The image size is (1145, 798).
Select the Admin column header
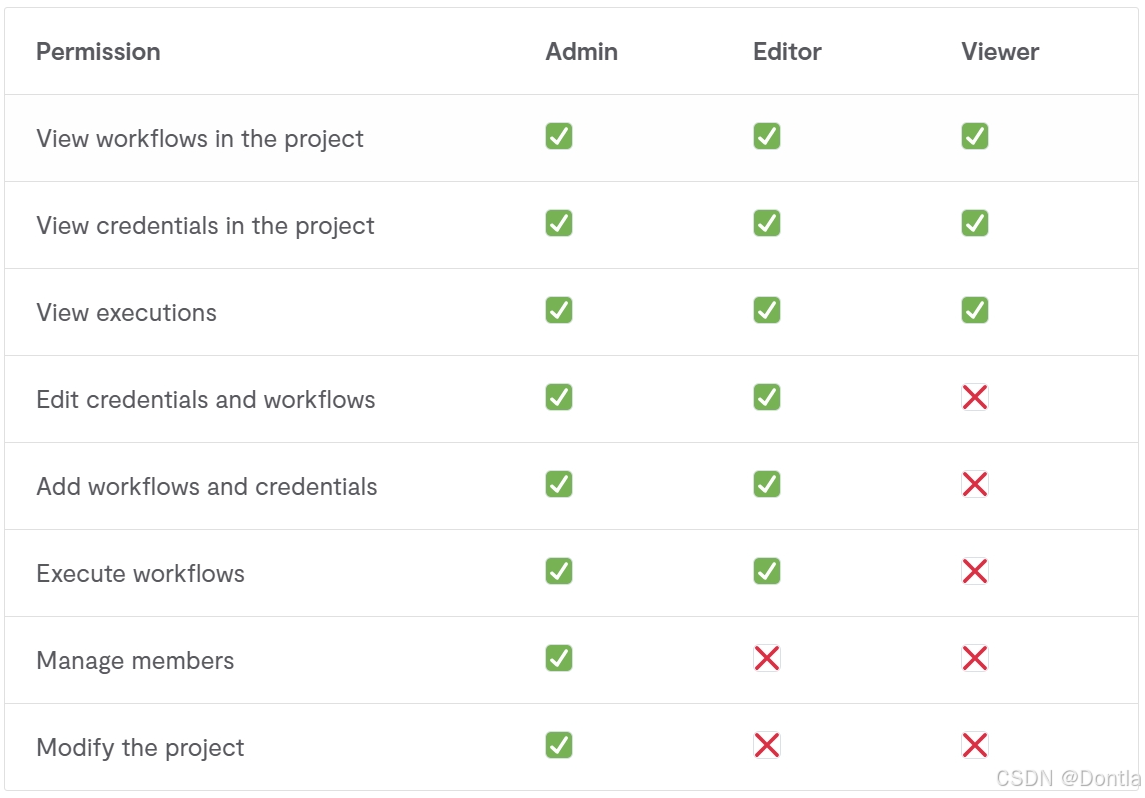[581, 52]
